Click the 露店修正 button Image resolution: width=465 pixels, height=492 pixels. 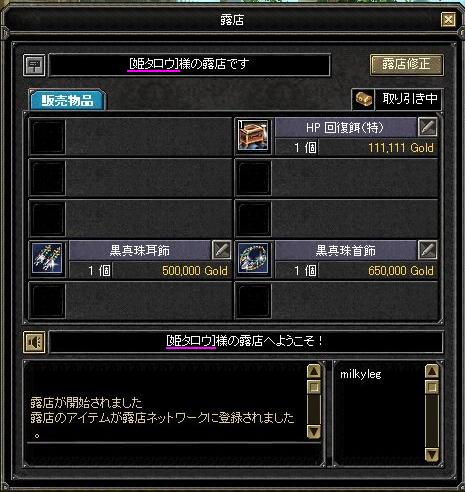pos(406,64)
